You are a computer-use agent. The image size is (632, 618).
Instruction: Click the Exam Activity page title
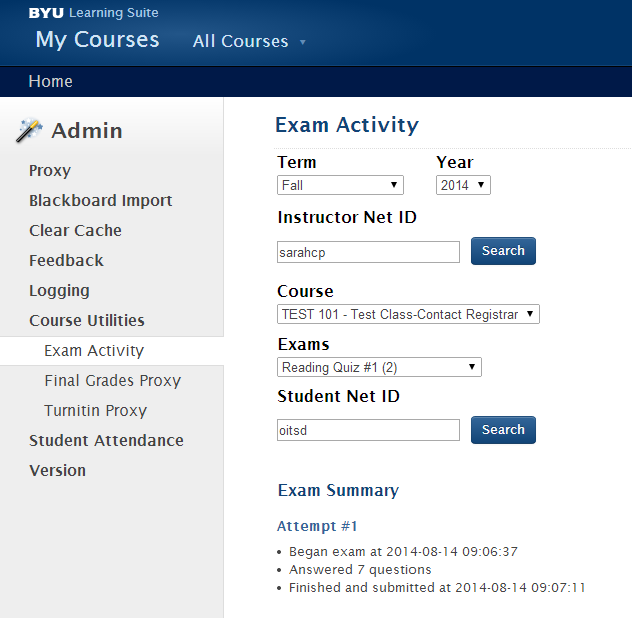tap(347, 125)
